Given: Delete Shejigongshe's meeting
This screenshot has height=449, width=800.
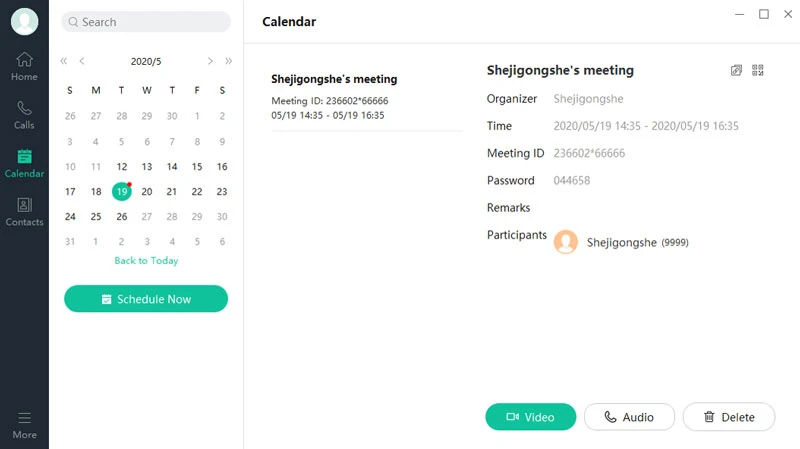Looking at the screenshot, I should pos(728,417).
